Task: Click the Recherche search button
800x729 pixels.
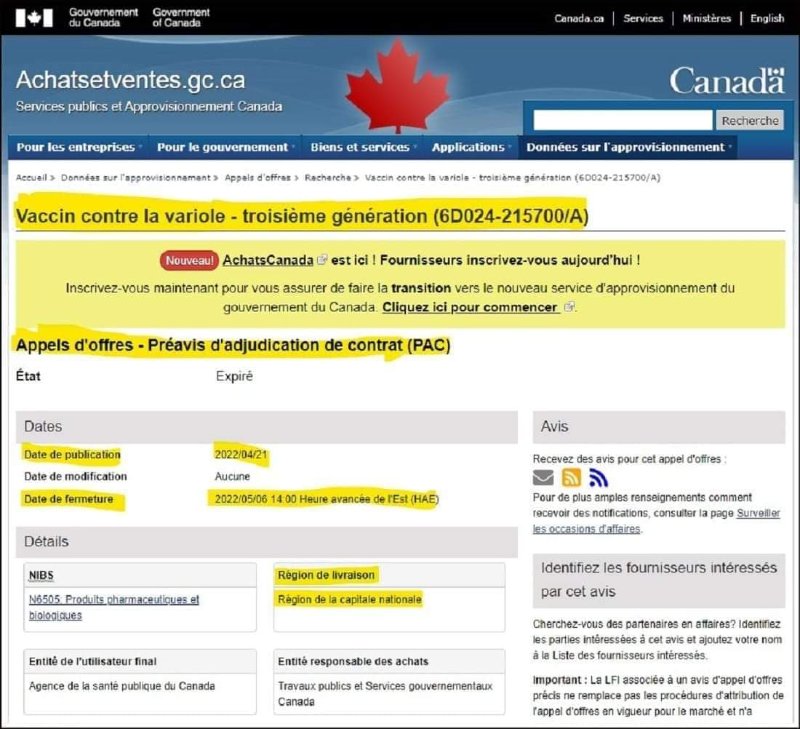Action: [x=749, y=120]
